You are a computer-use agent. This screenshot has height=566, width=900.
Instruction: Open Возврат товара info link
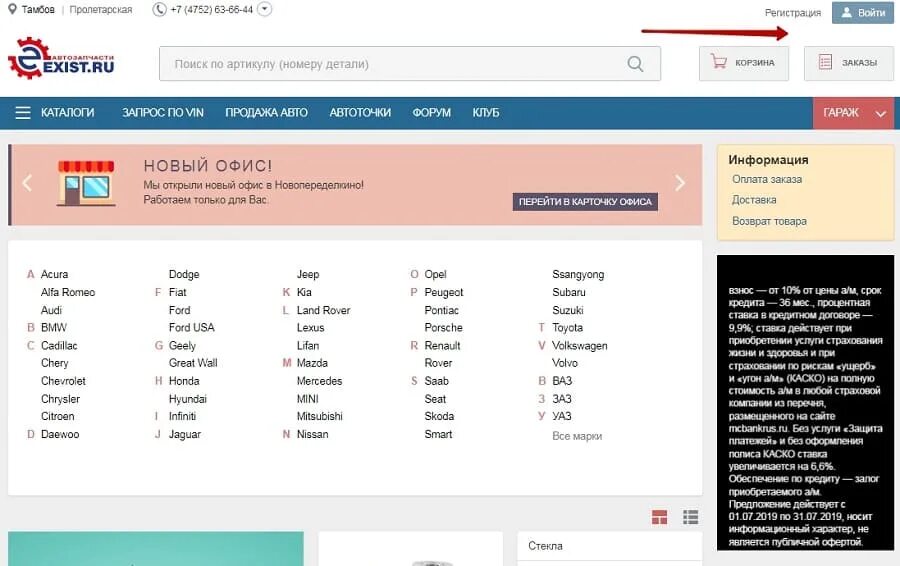click(x=769, y=221)
